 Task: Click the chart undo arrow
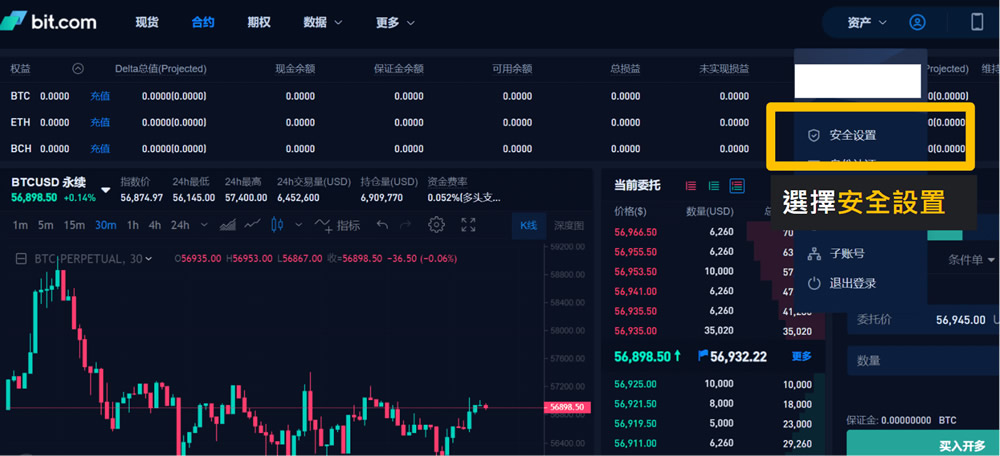coord(382,225)
